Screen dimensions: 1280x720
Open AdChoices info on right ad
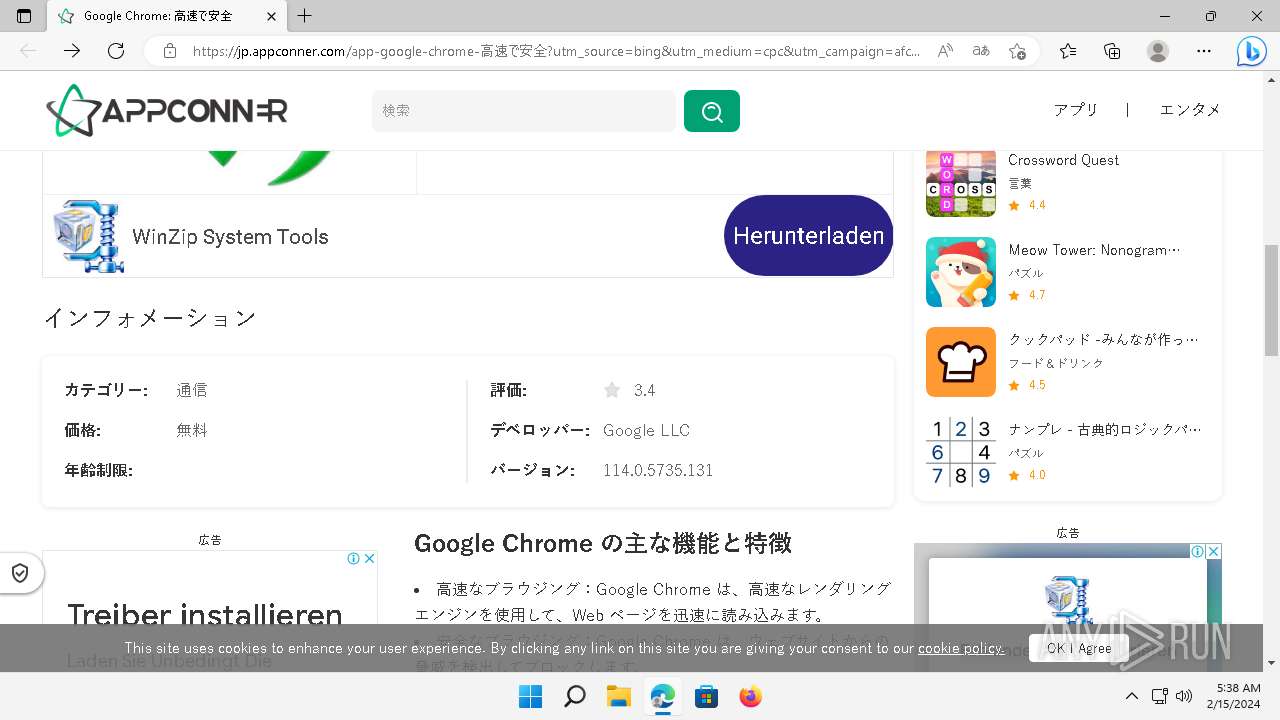(1198, 551)
